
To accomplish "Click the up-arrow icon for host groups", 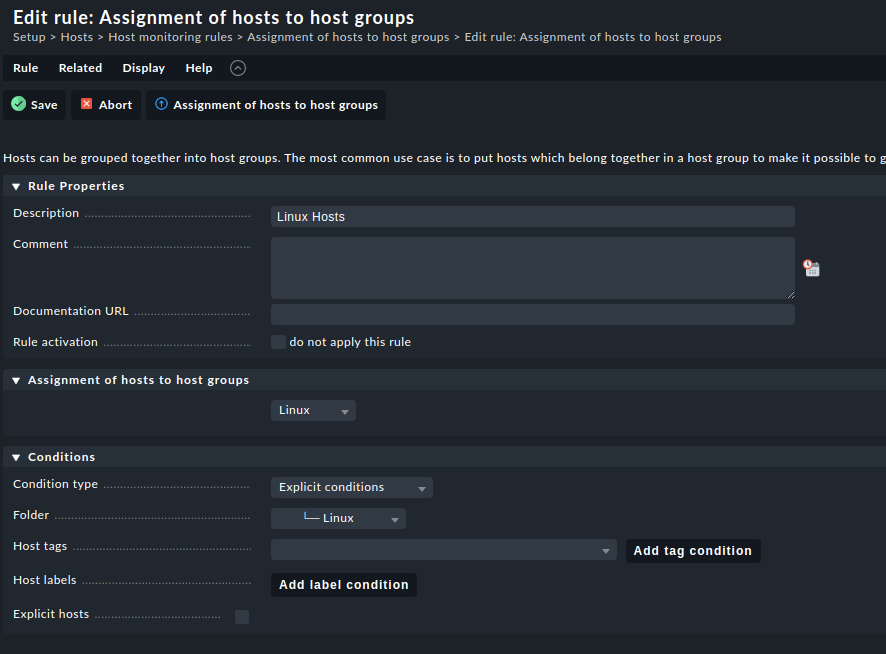I will pos(161,104).
